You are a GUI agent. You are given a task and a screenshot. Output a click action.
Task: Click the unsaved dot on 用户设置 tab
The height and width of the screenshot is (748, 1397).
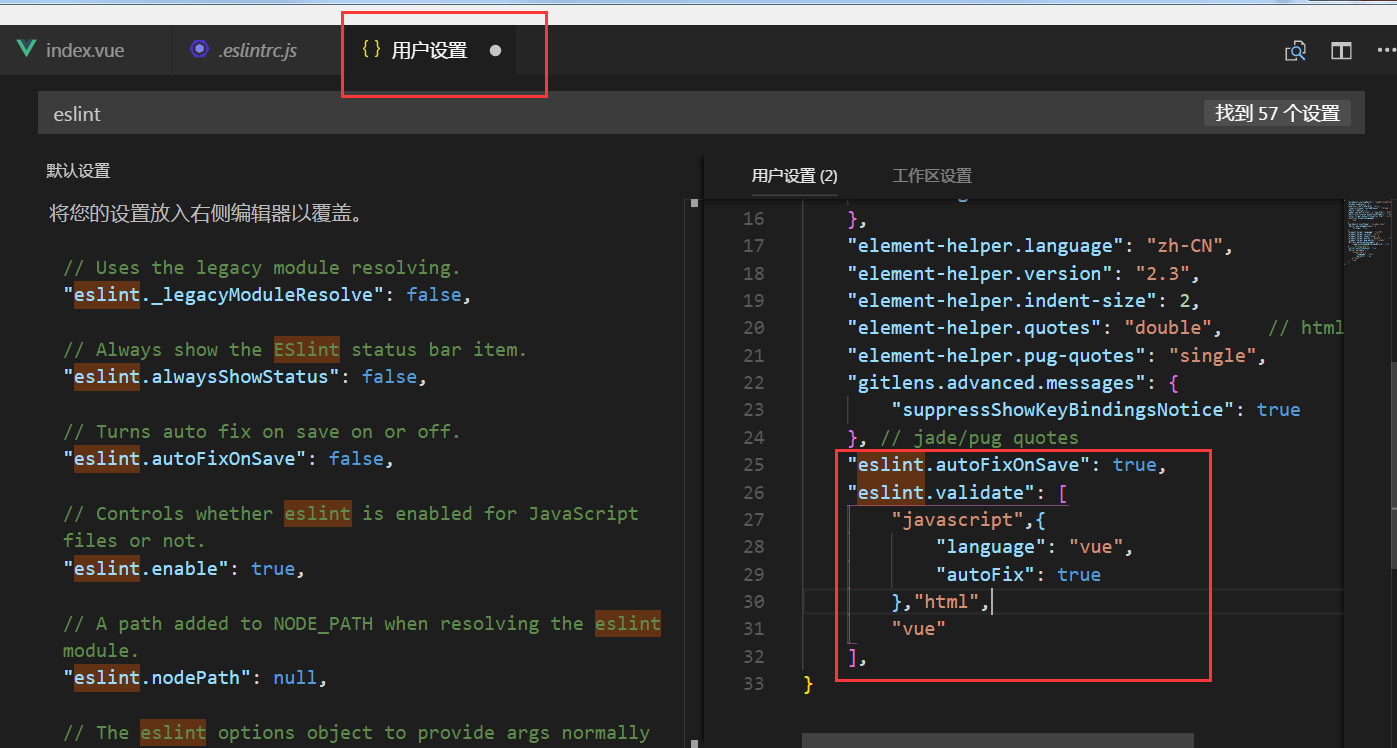(x=495, y=50)
